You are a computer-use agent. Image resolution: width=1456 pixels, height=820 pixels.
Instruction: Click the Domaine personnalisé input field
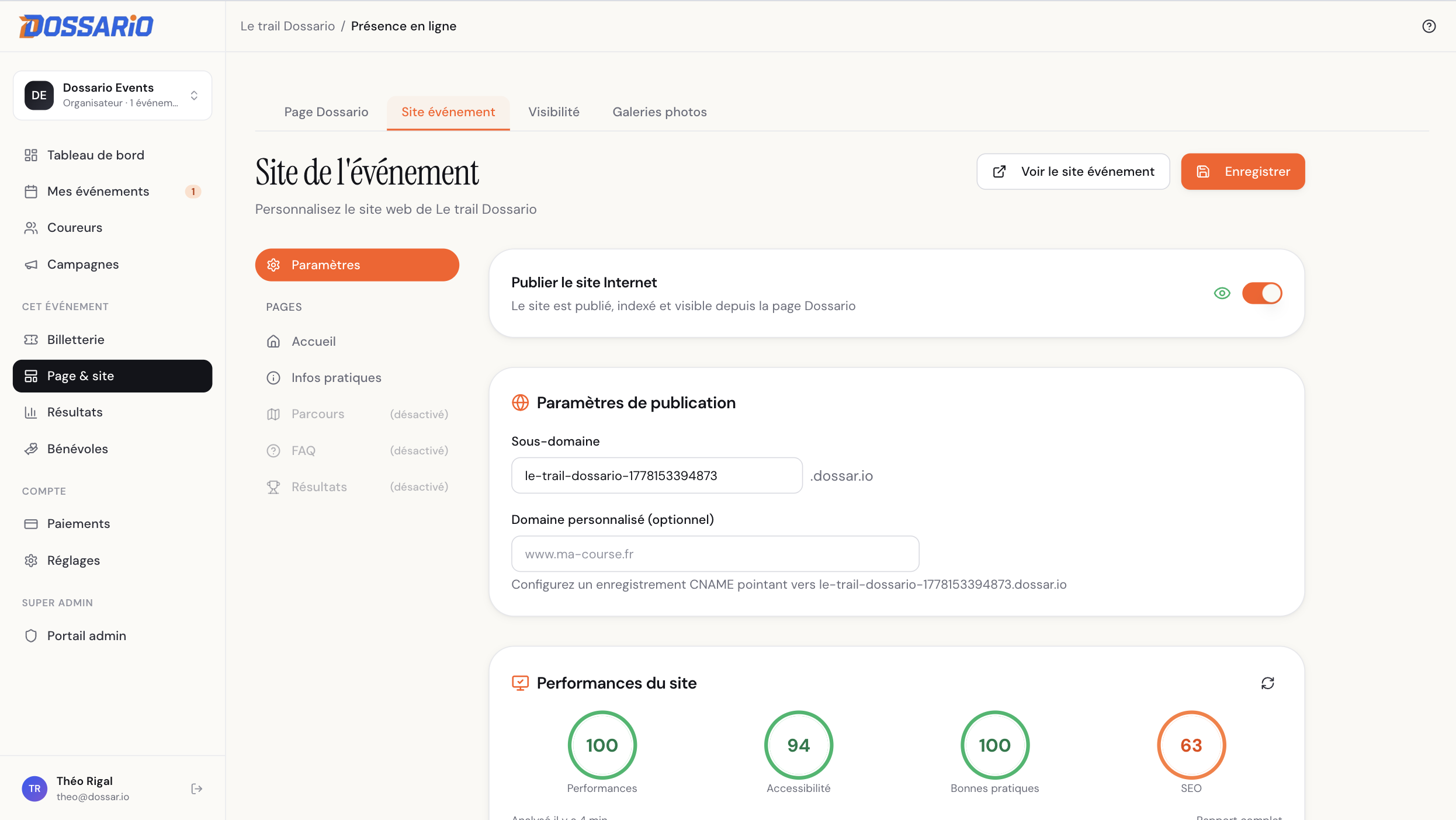[715, 554]
